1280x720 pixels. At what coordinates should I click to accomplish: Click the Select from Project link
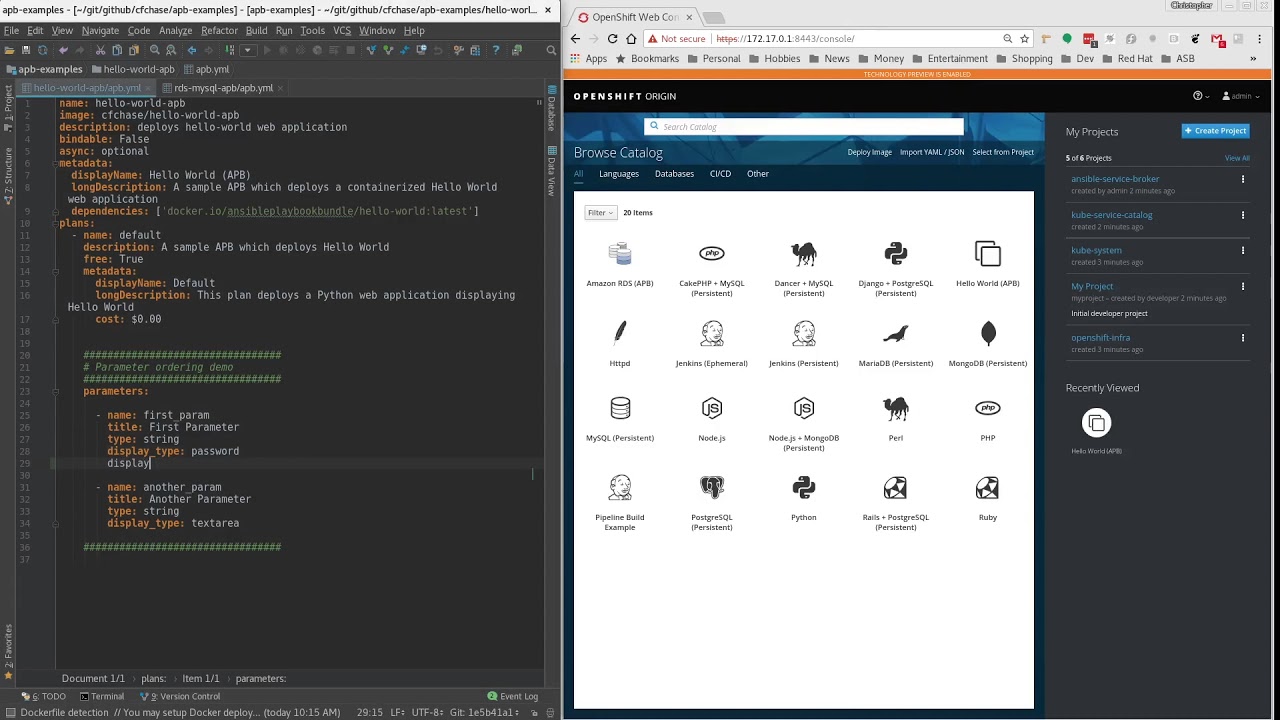(1003, 152)
